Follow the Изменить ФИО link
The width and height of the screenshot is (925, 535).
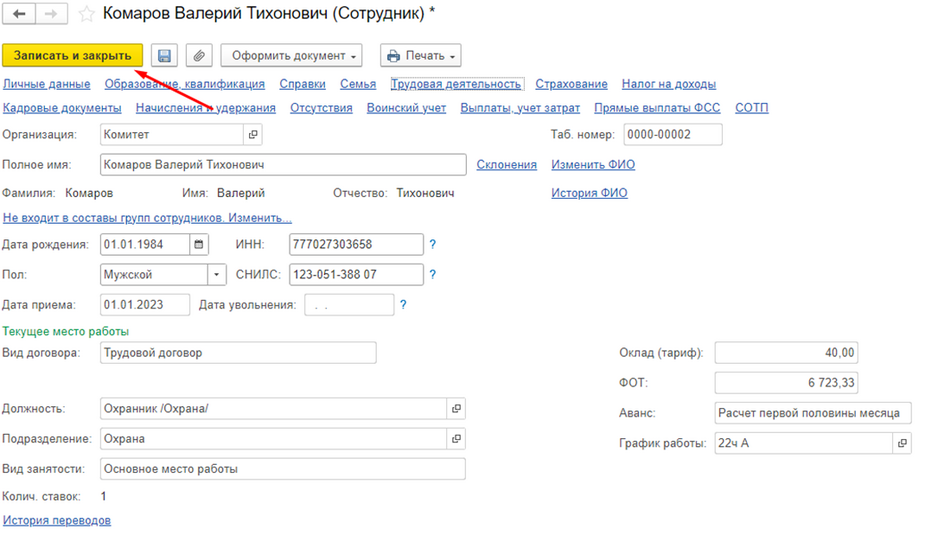click(593, 164)
